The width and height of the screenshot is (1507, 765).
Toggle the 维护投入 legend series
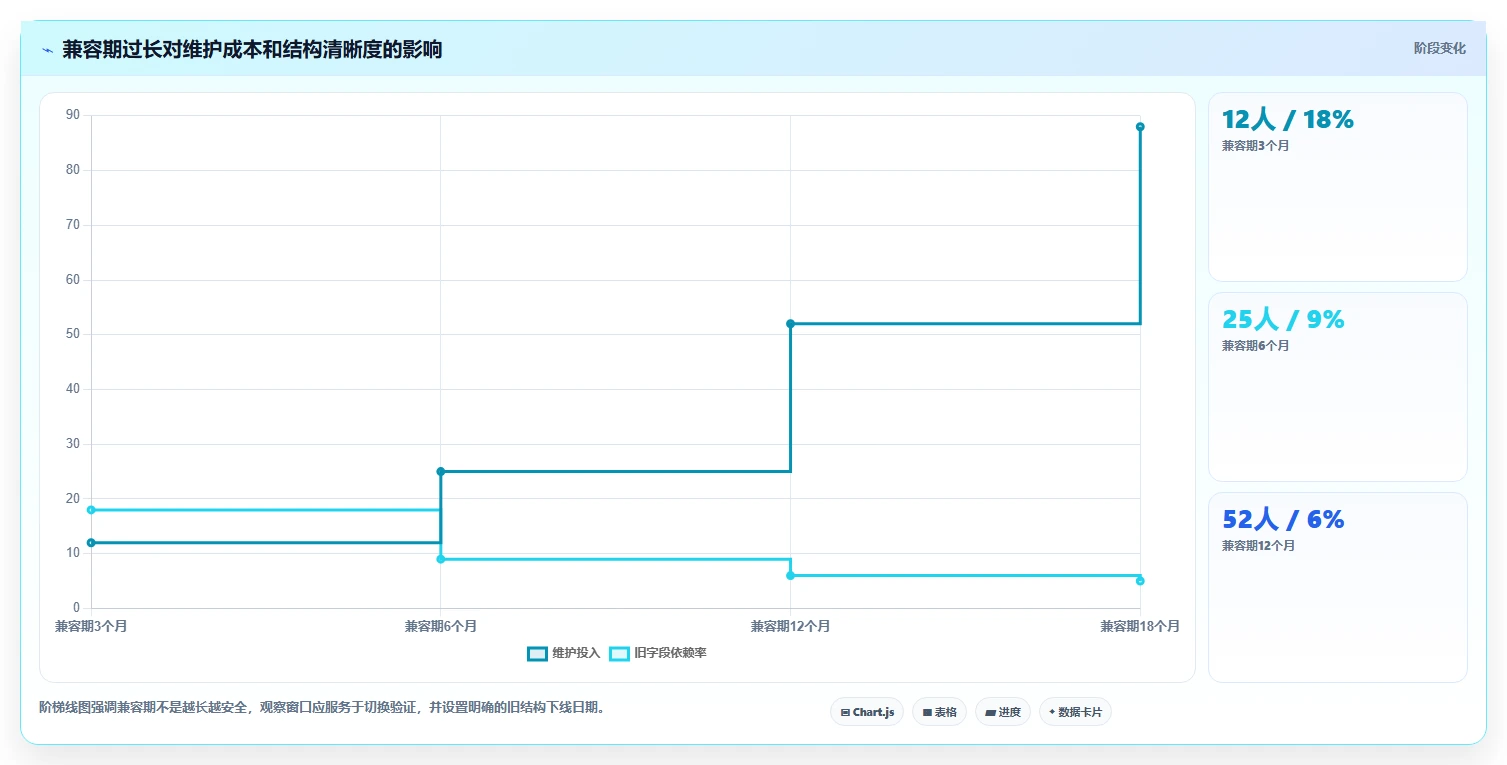(564, 653)
